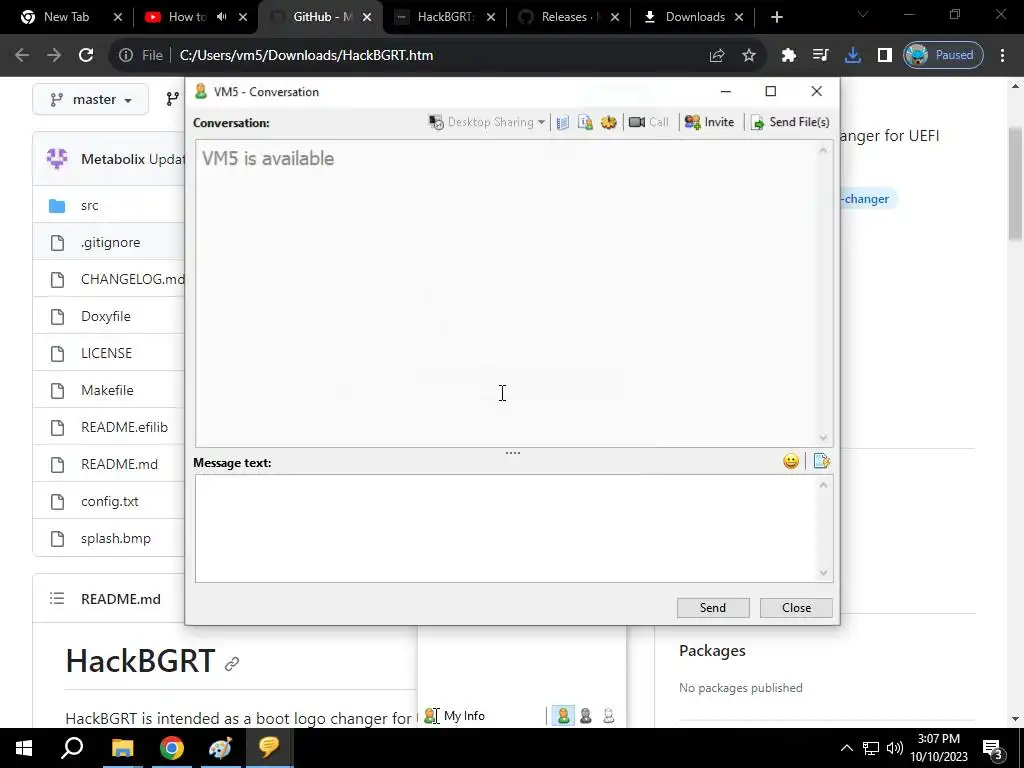1024x768 pixels.
Task: Click Metabolix author name
Action: [113, 159]
